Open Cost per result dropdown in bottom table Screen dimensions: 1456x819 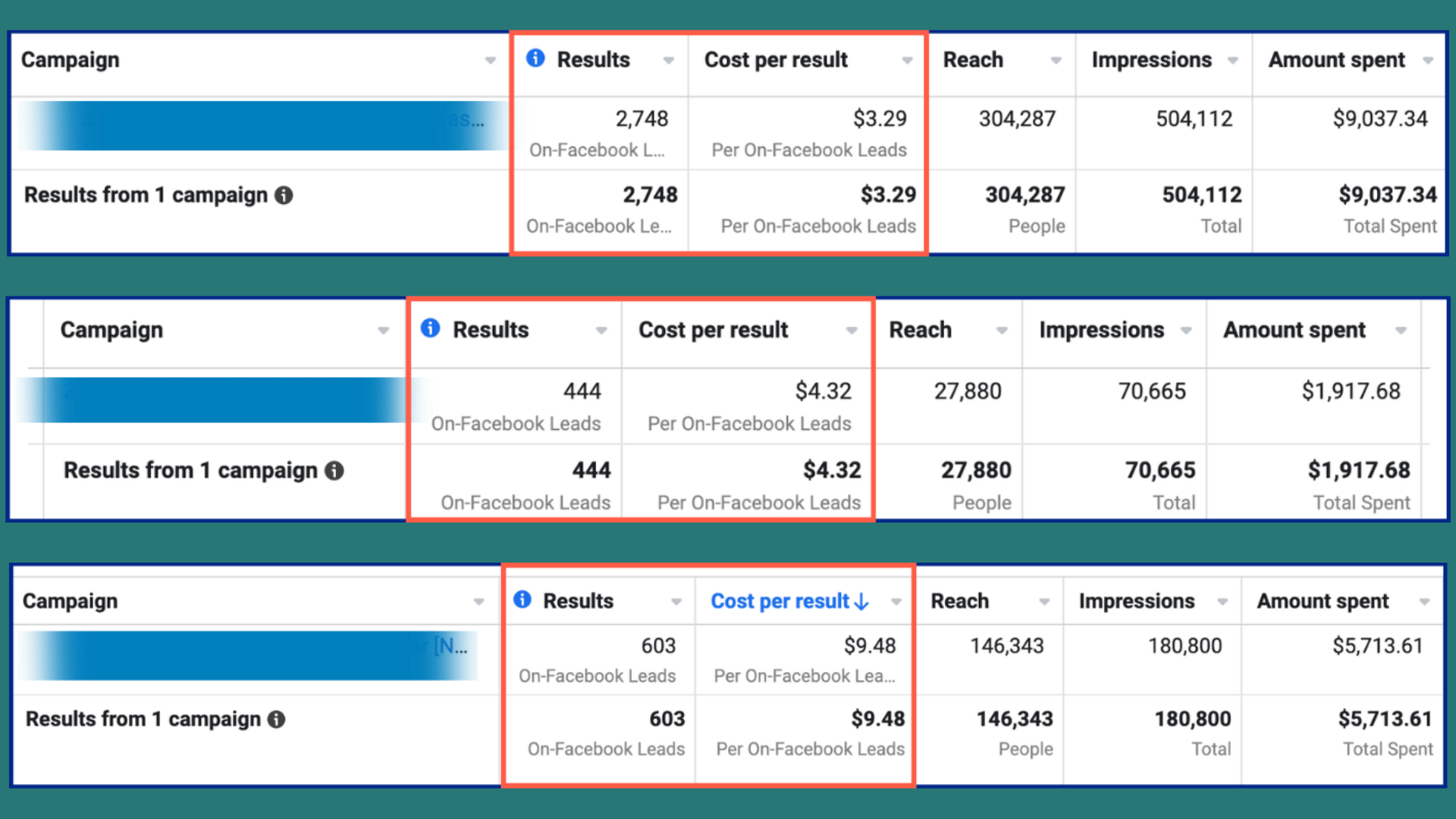point(896,602)
